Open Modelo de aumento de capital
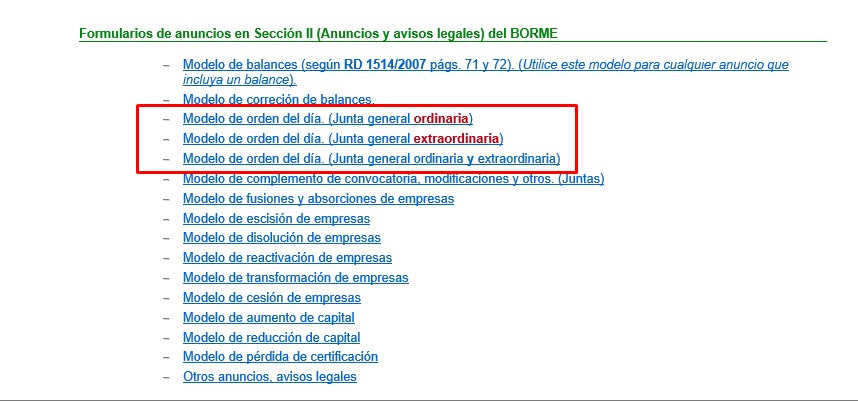Screen dimensions: 858x402 [269, 318]
